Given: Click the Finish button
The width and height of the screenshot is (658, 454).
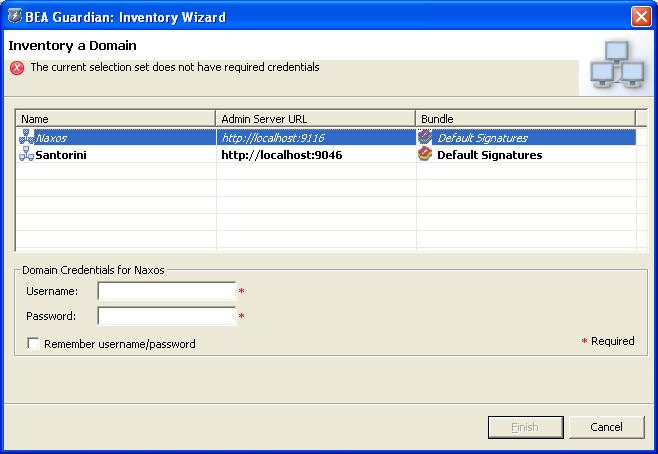Looking at the screenshot, I should (x=525, y=427).
